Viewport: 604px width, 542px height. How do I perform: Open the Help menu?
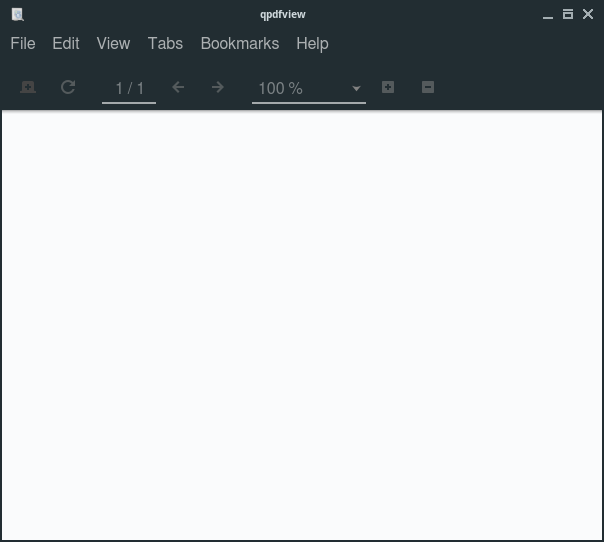(x=312, y=44)
